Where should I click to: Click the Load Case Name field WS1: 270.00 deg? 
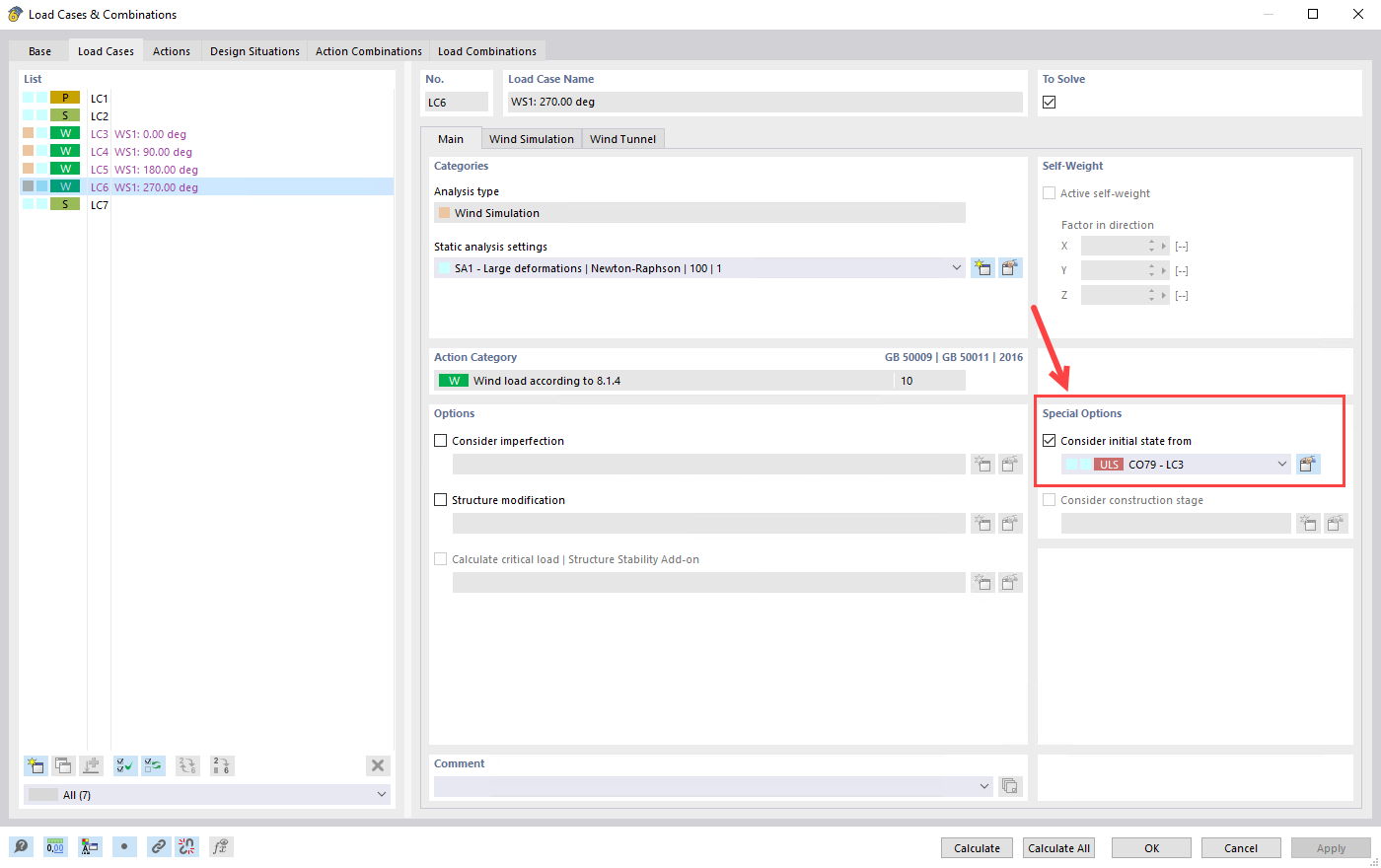click(765, 102)
